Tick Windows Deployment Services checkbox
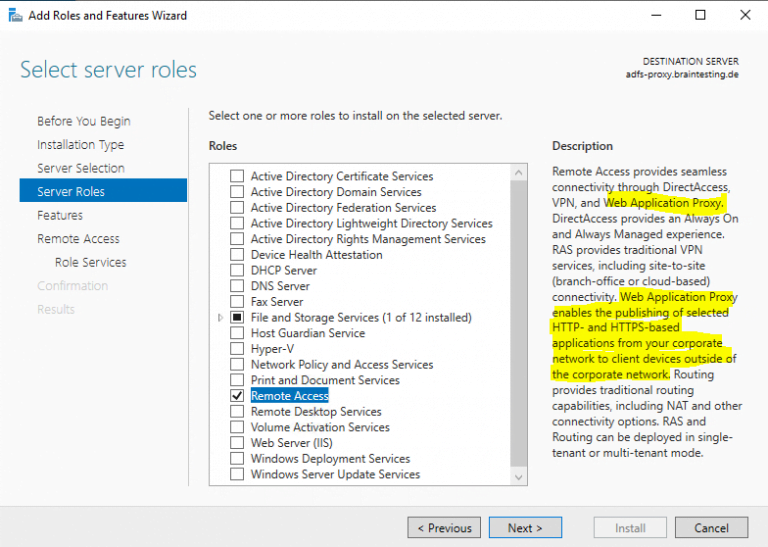This screenshot has height=547, width=768. [x=237, y=458]
